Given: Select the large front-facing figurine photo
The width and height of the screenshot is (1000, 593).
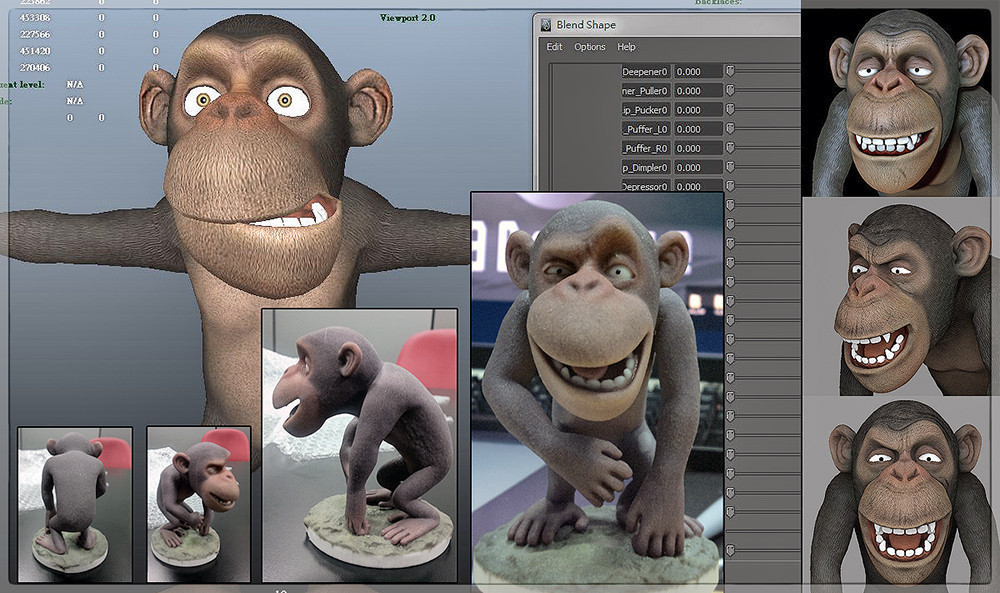Looking at the screenshot, I should pos(598,388).
